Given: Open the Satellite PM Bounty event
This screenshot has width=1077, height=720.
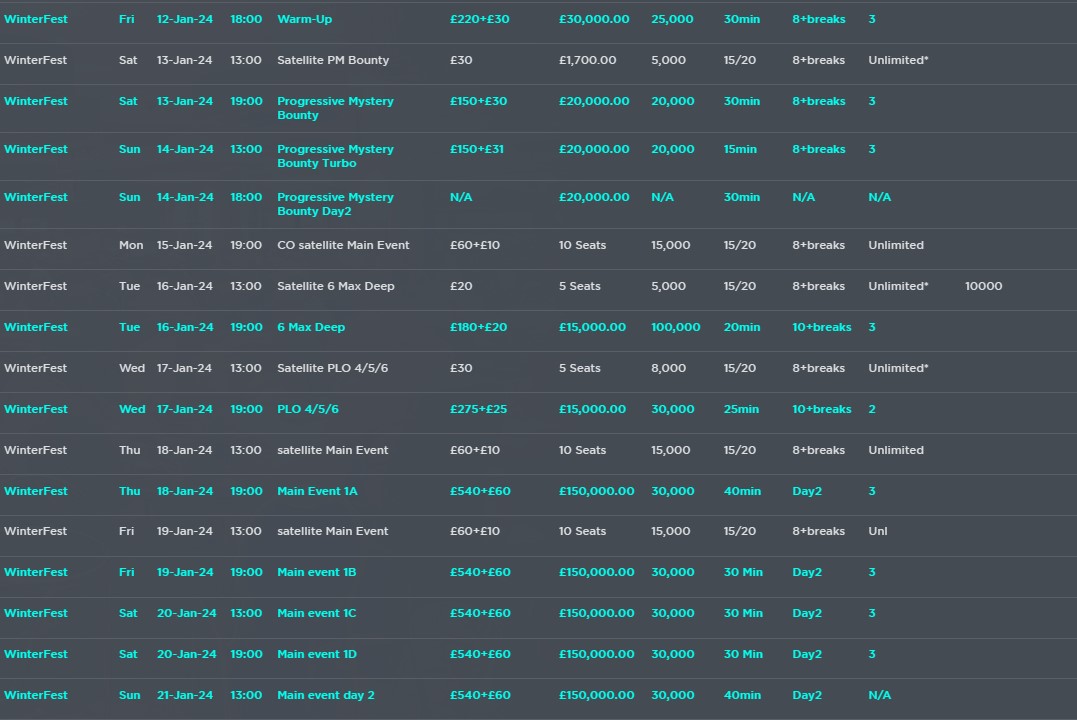Looking at the screenshot, I should tap(333, 60).
